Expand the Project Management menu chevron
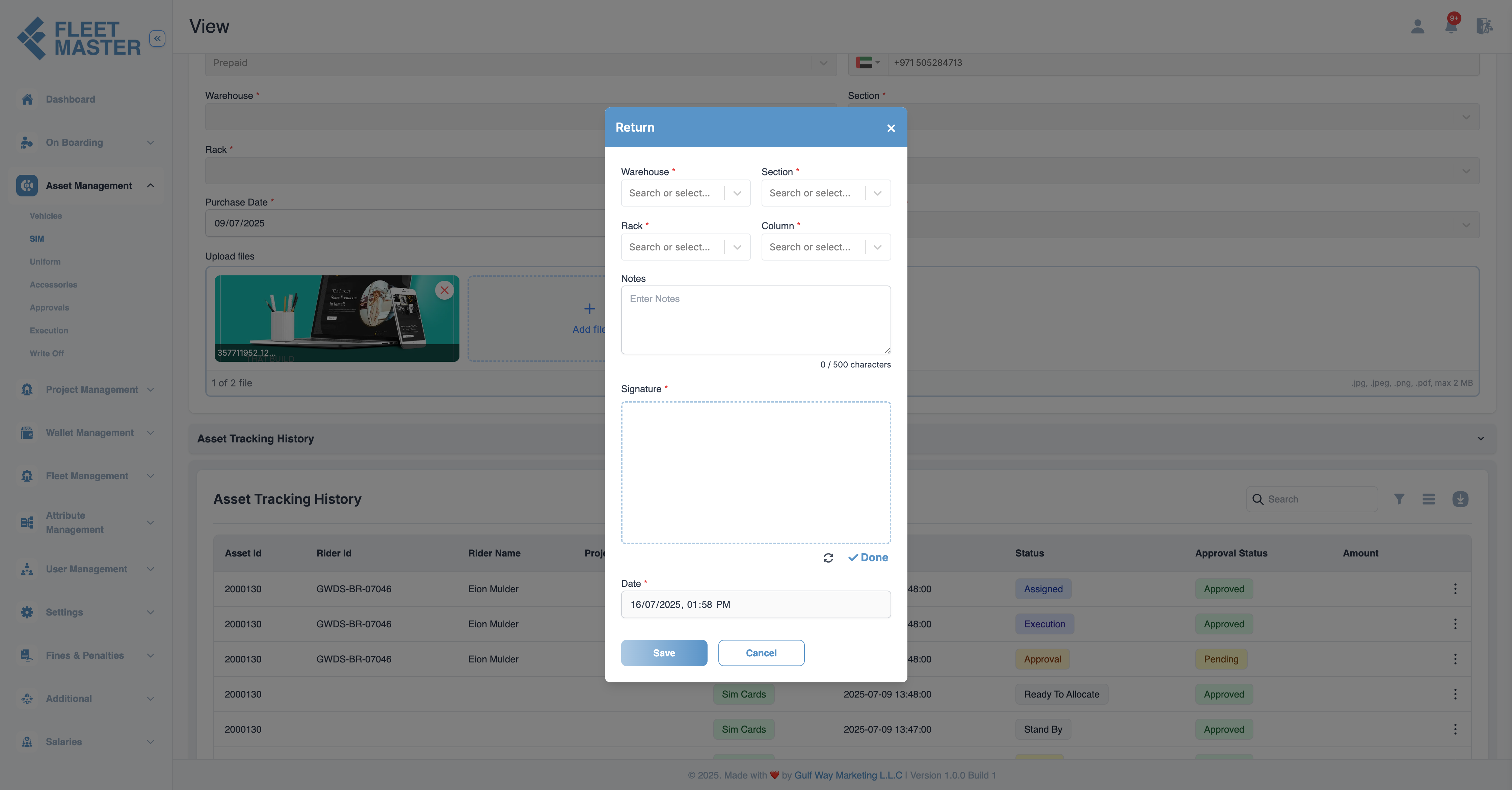The height and width of the screenshot is (790, 1512). point(150,390)
